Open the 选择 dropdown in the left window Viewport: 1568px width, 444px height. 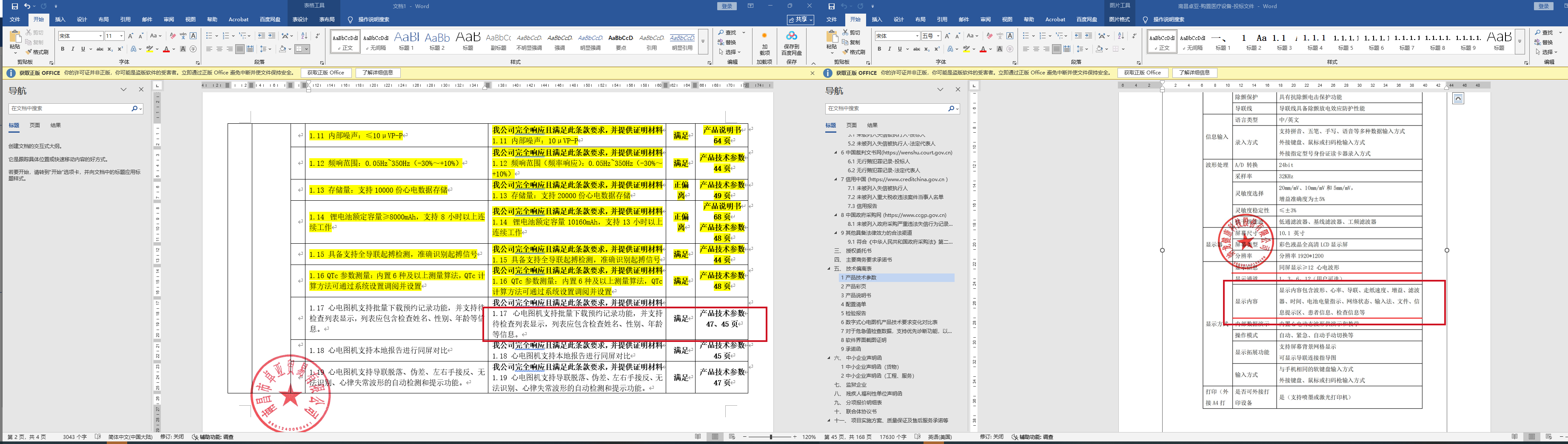pos(729,52)
